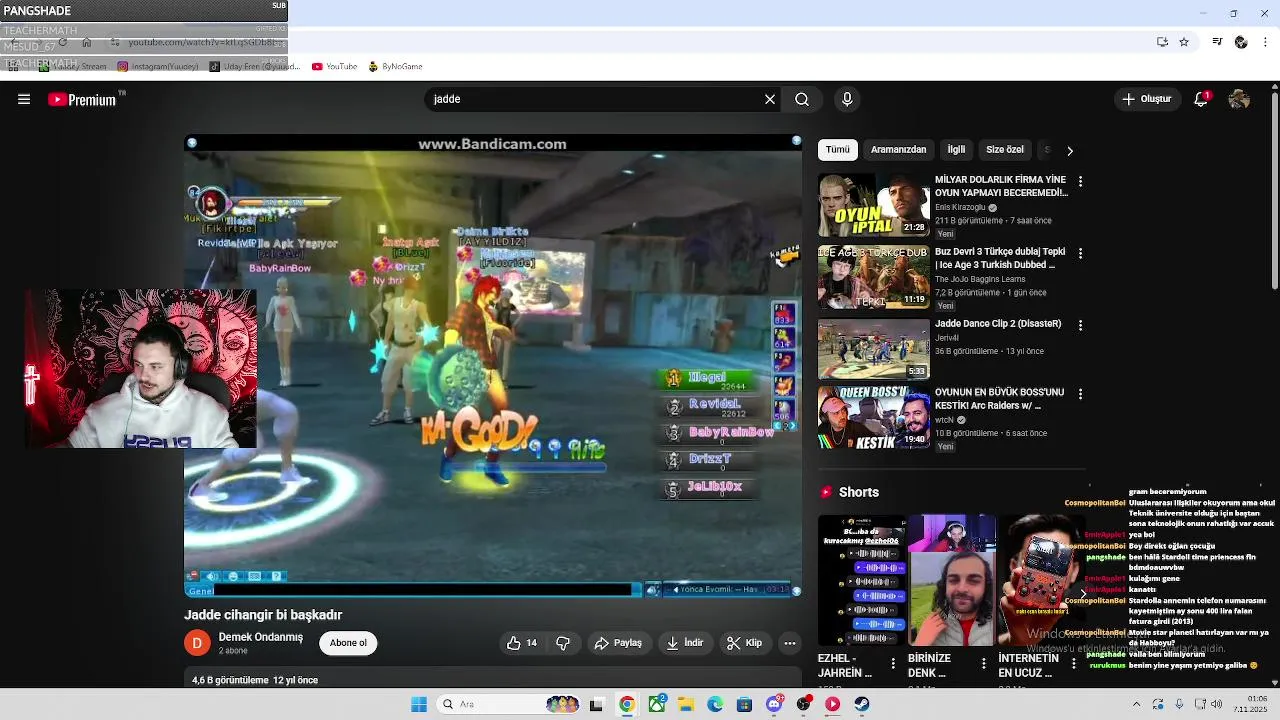
Task: Open Steam from the taskbar
Action: tap(862, 704)
